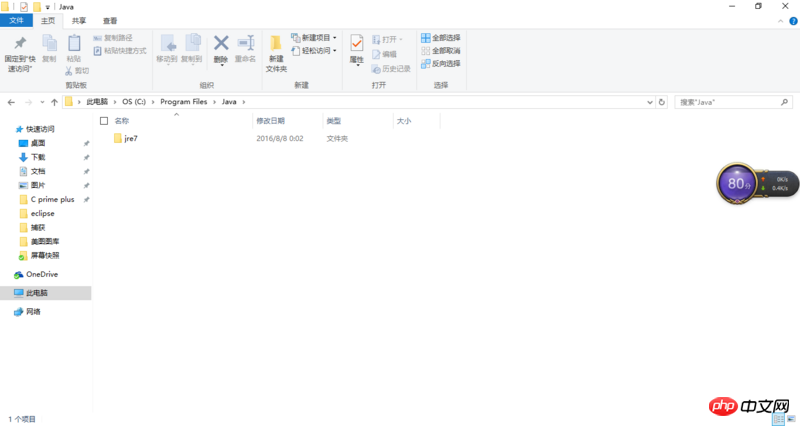Screen dimensions: 800x426
Task: Open the Help question mark icon
Action: pyautogui.click(x=793, y=21)
